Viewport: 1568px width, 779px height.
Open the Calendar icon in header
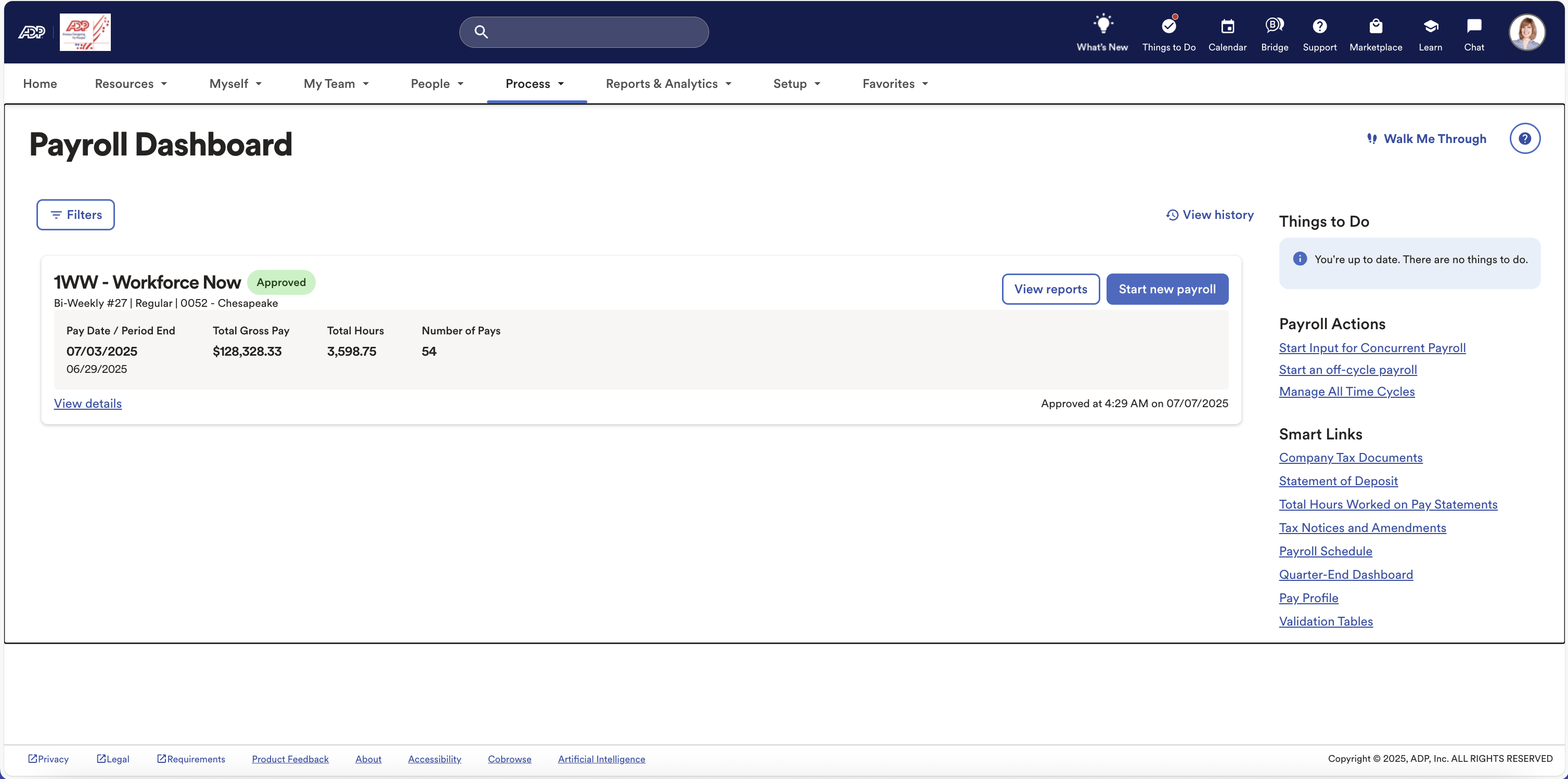pyautogui.click(x=1227, y=27)
